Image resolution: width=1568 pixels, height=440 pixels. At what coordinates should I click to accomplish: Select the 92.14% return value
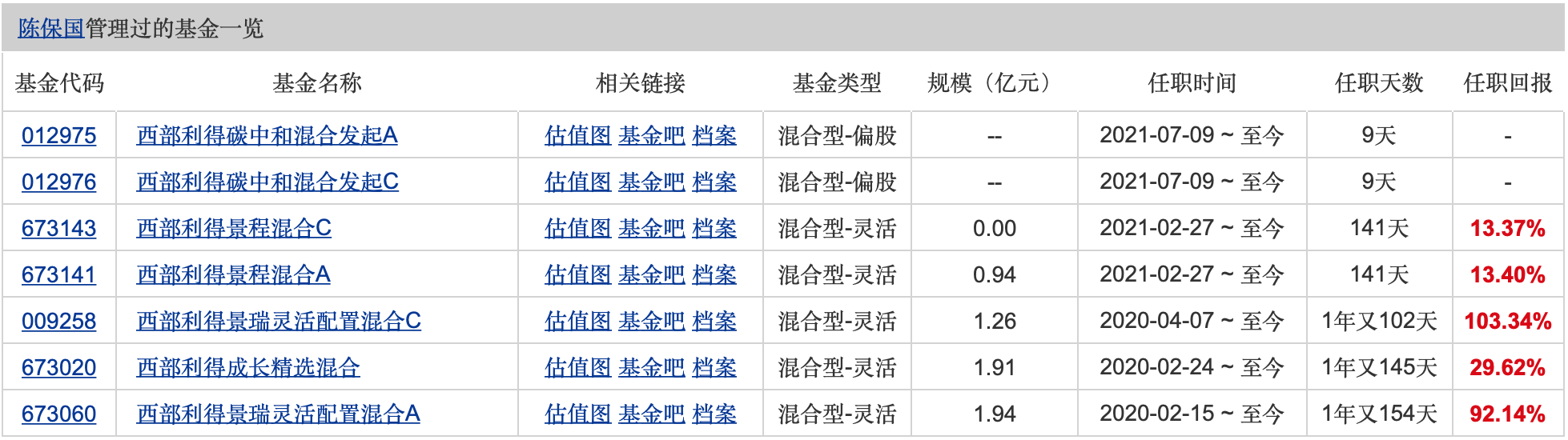coord(1508,414)
